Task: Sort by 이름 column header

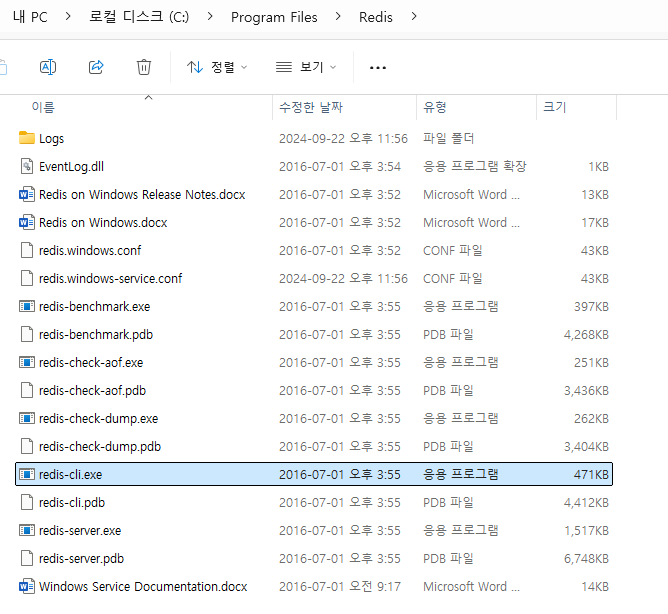Action: [43, 107]
